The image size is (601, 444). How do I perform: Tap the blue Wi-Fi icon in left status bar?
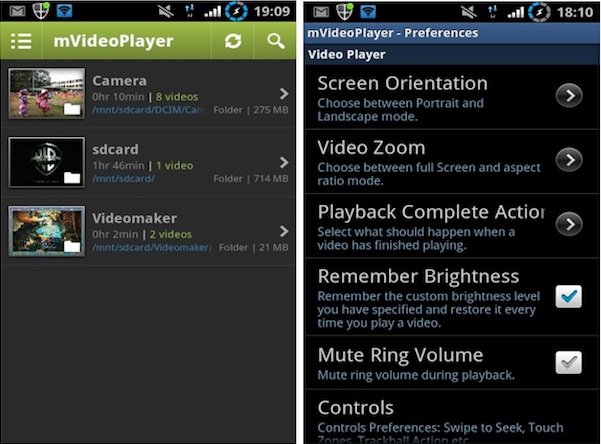[x=64, y=11]
